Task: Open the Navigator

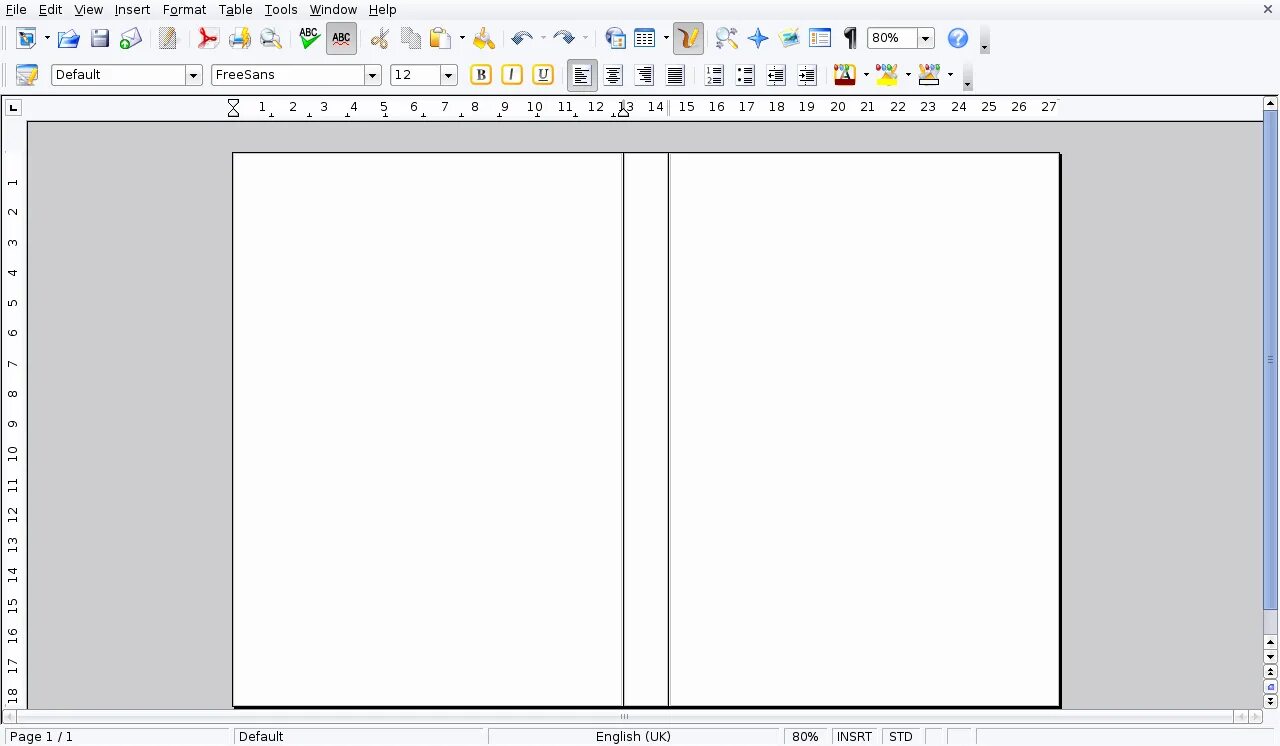Action: (x=758, y=39)
